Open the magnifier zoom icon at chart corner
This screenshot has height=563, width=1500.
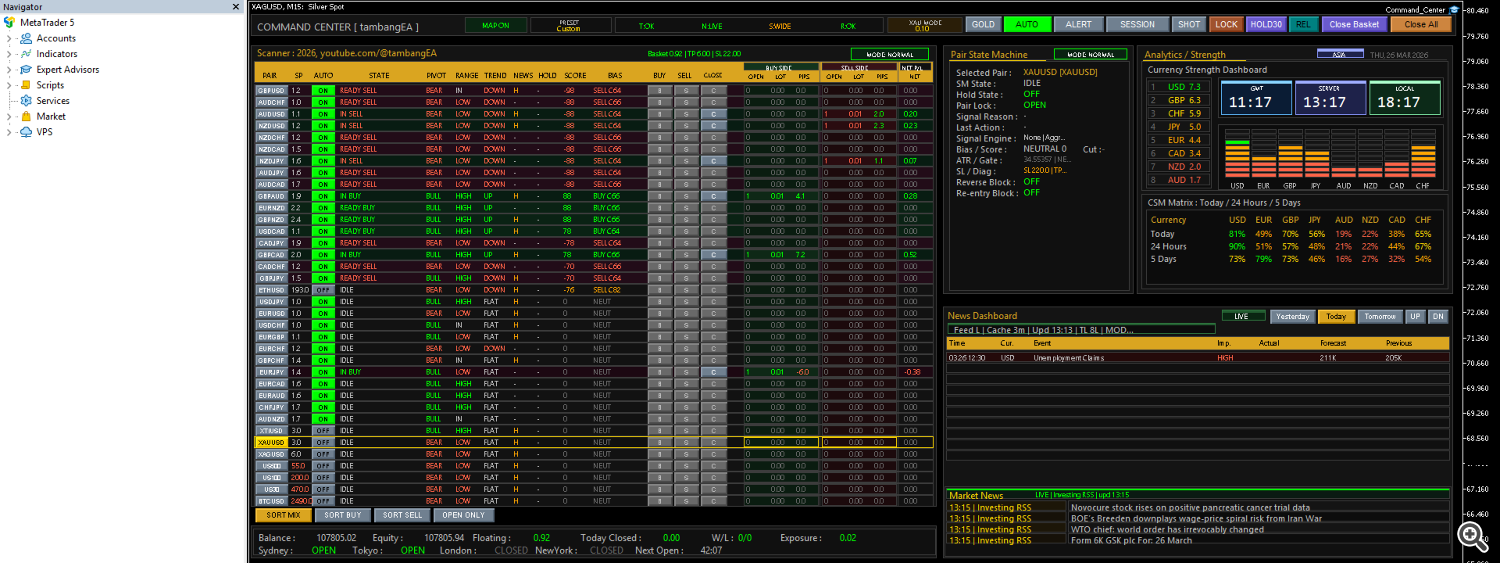click(x=1470, y=536)
